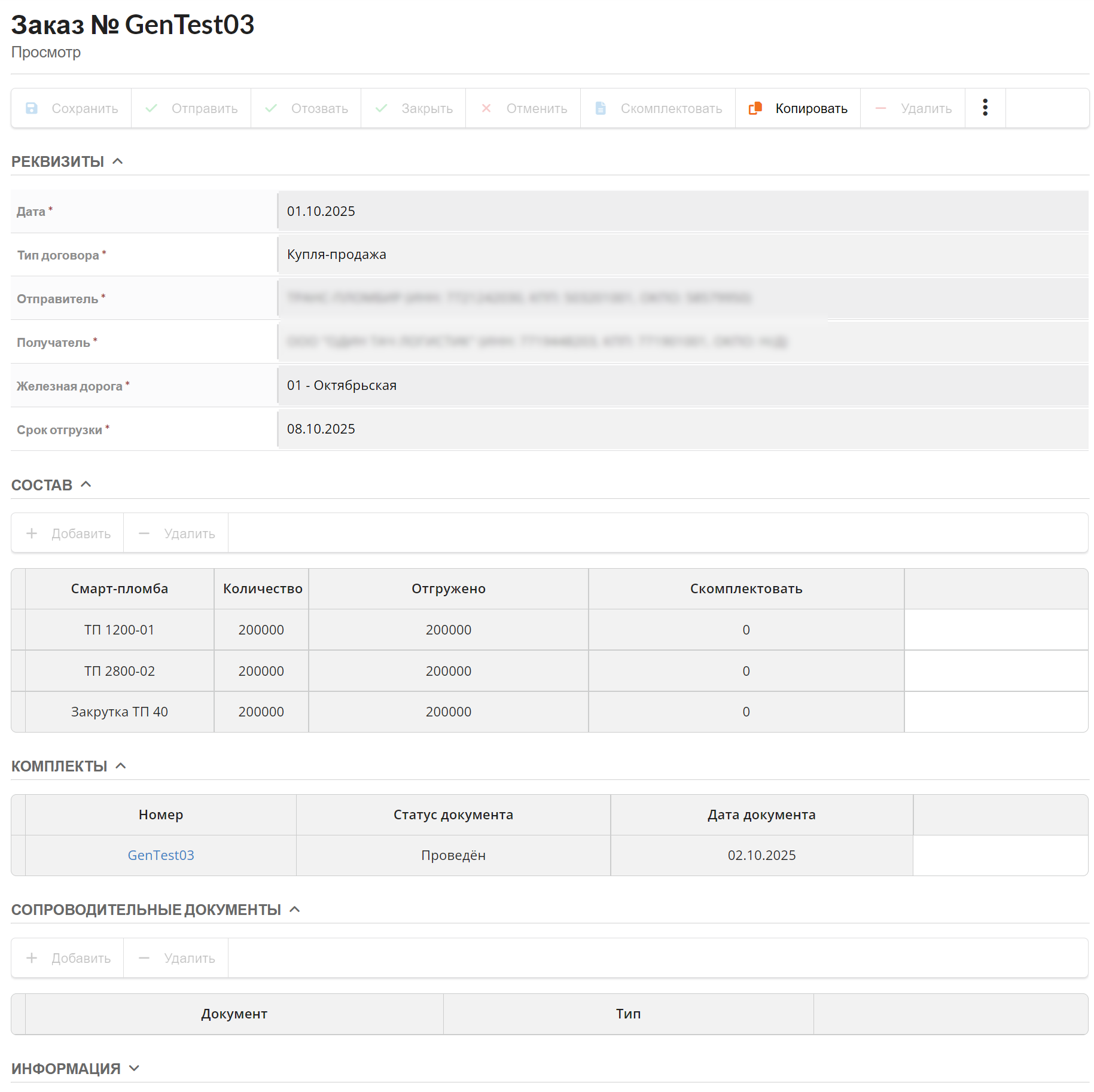Click the Копировать button
The height and width of the screenshot is (1092, 1094).
coord(798,108)
